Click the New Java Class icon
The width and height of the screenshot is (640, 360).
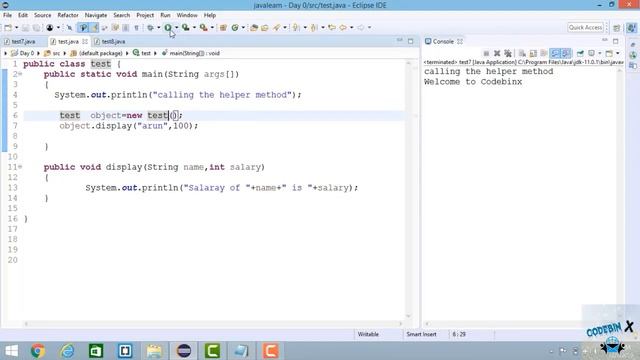coord(235,28)
